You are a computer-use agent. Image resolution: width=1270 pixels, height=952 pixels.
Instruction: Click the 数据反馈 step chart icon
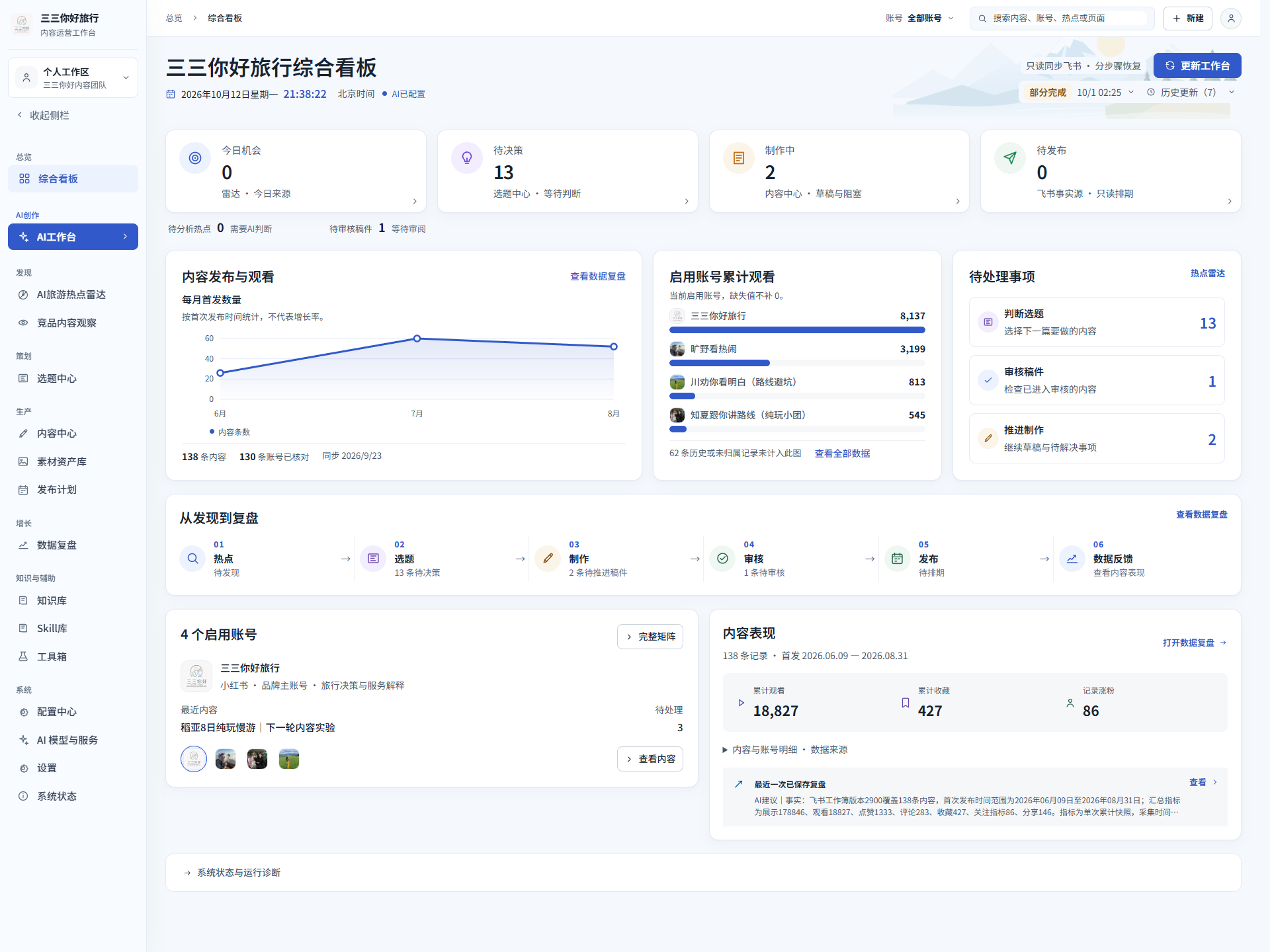coord(1072,559)
